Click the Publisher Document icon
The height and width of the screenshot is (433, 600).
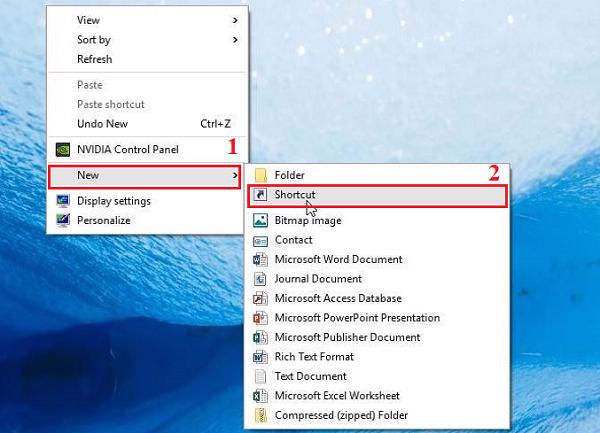click(260, 337)
